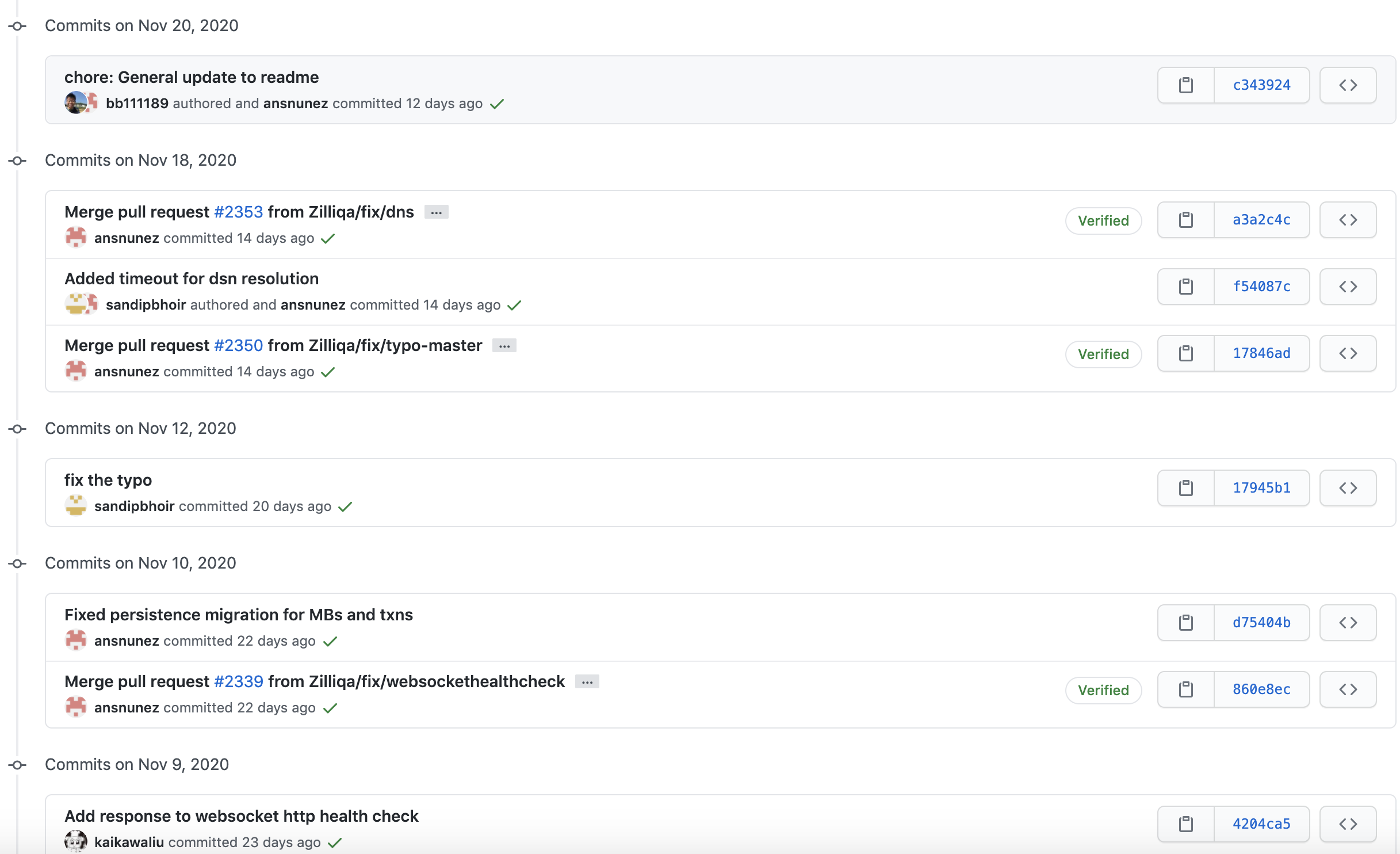Open kaikawaliu's profile link
Image resolution: width=1400 pixels, height=854 pixels.
click(129, 842)
